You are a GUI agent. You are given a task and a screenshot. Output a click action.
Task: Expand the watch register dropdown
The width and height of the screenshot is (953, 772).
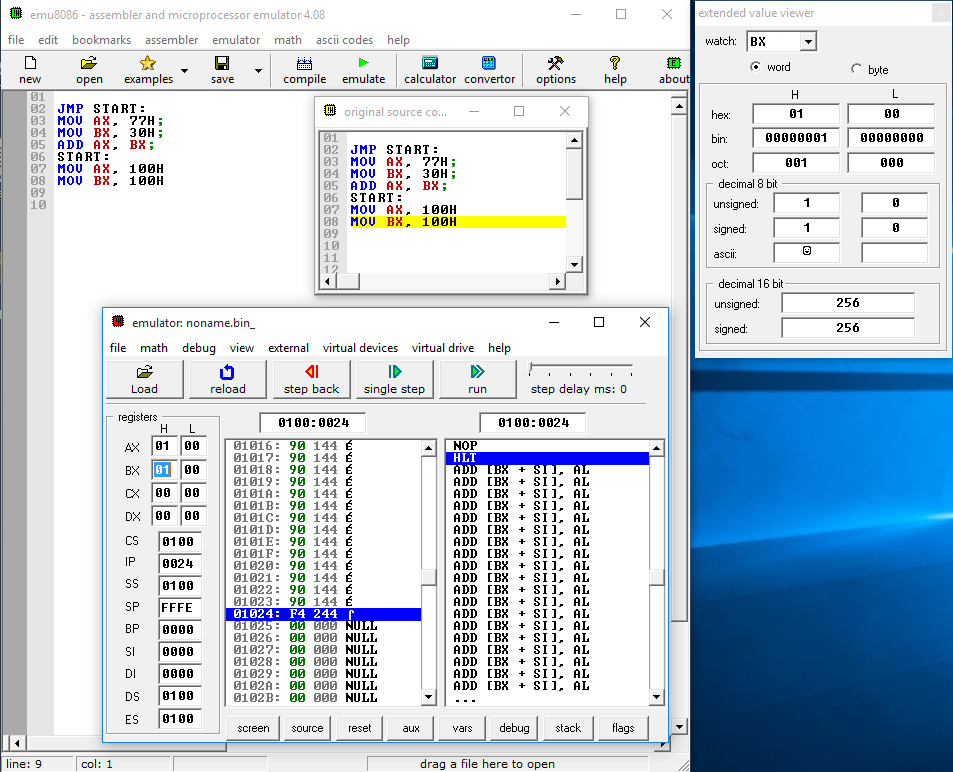(x=808, y=42)
